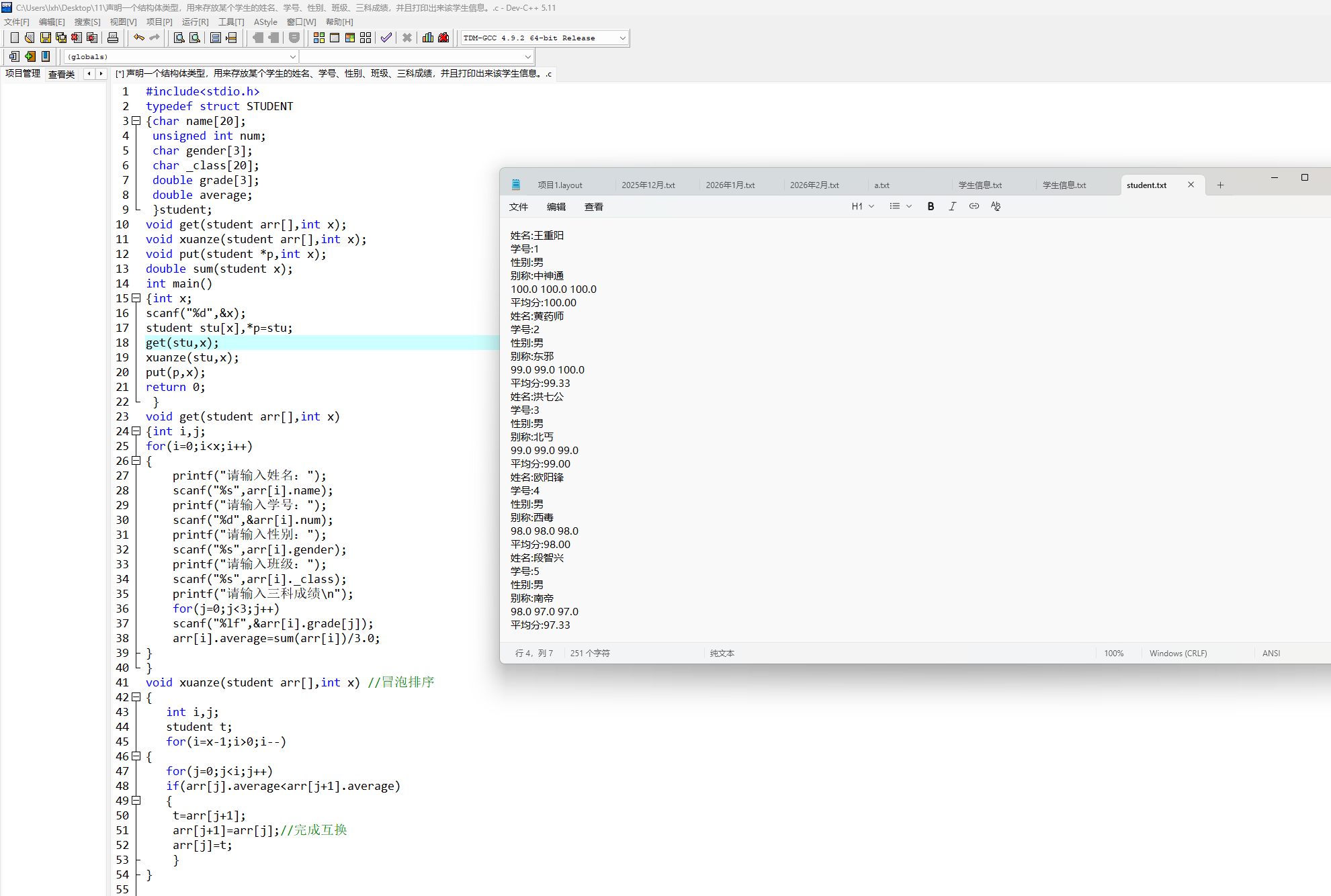Open the H1 heading dropdown in Notepad
Screen dimensions: 1331x896
point(863,206)
